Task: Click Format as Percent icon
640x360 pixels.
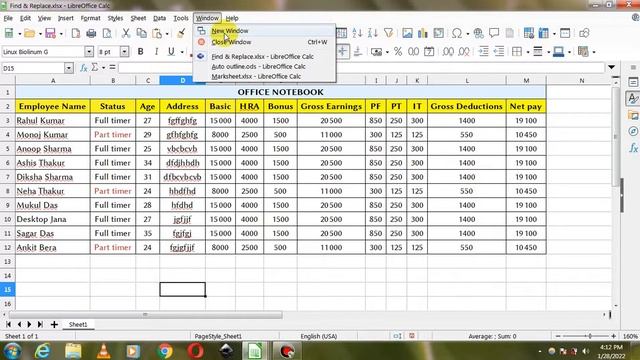Action: (398, 51)
